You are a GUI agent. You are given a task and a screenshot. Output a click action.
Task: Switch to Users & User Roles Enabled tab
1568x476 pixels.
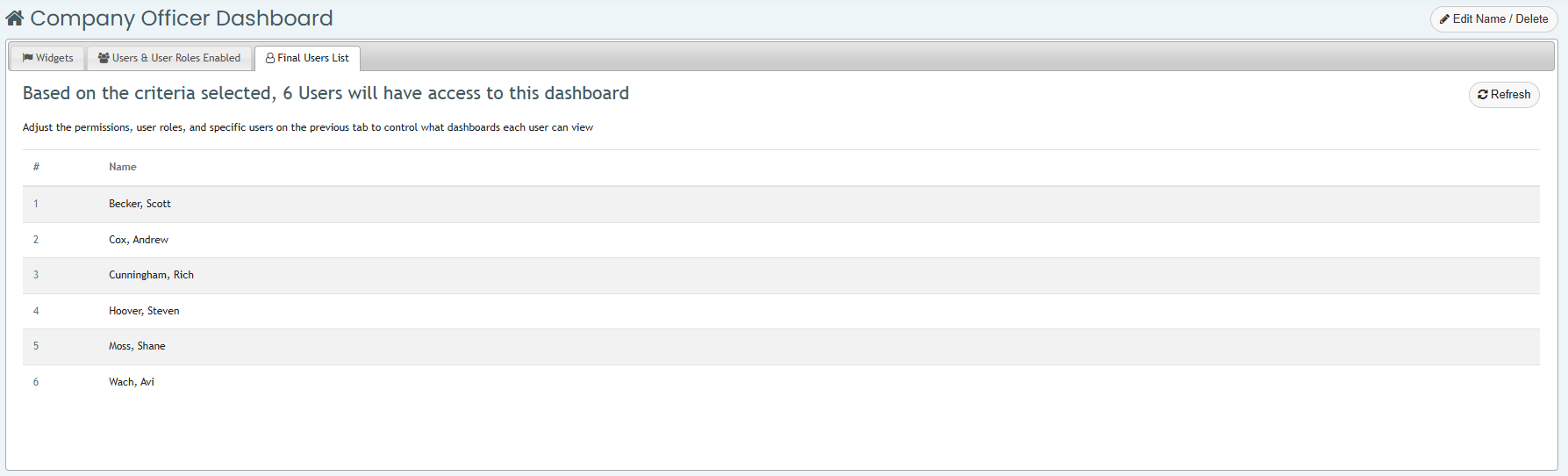tap(169, 58)
